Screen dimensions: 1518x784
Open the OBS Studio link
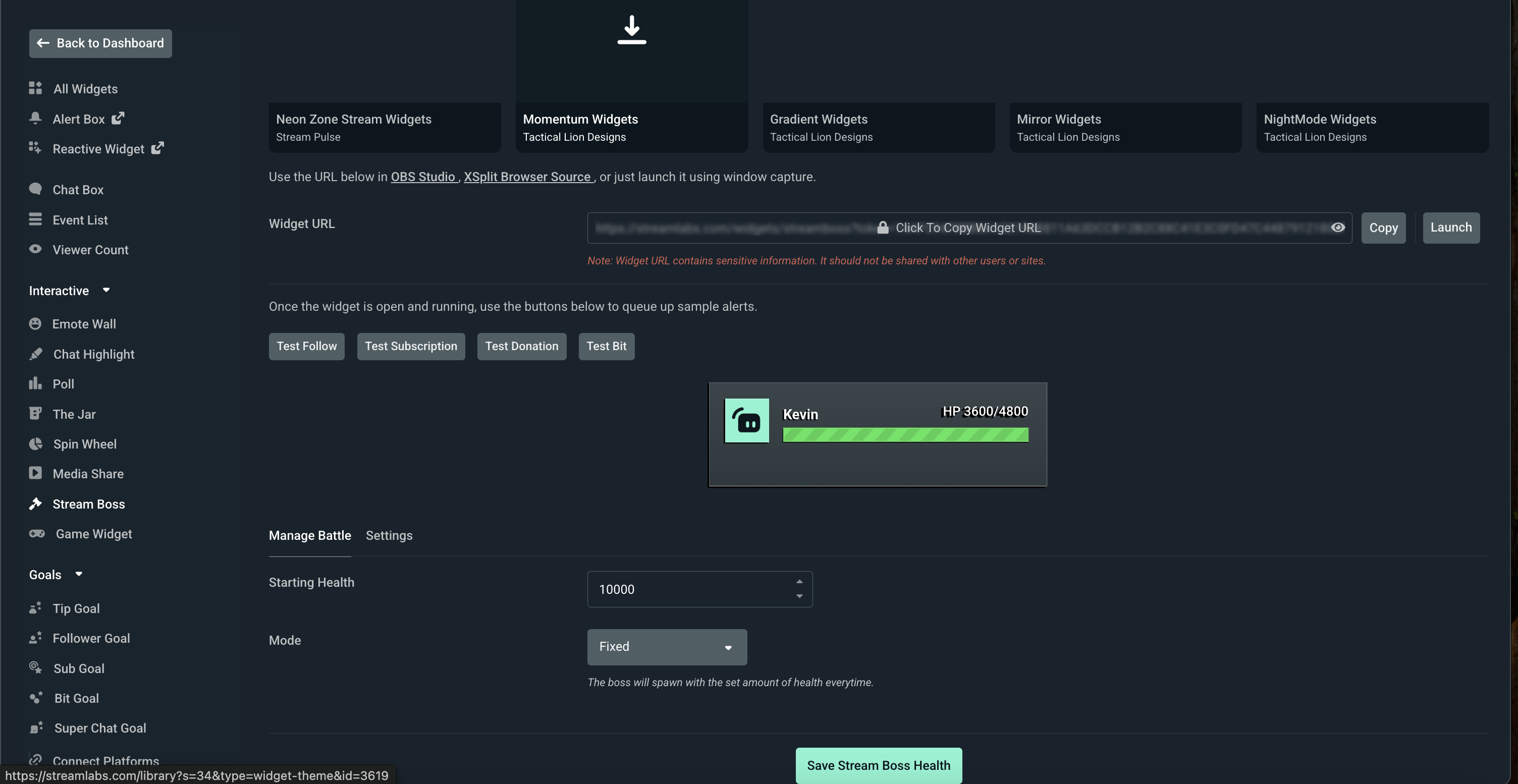click(423, 177)
